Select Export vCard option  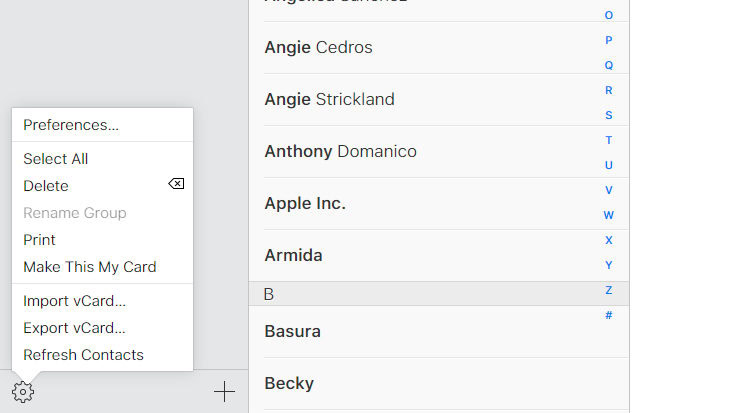coord(75,328)
